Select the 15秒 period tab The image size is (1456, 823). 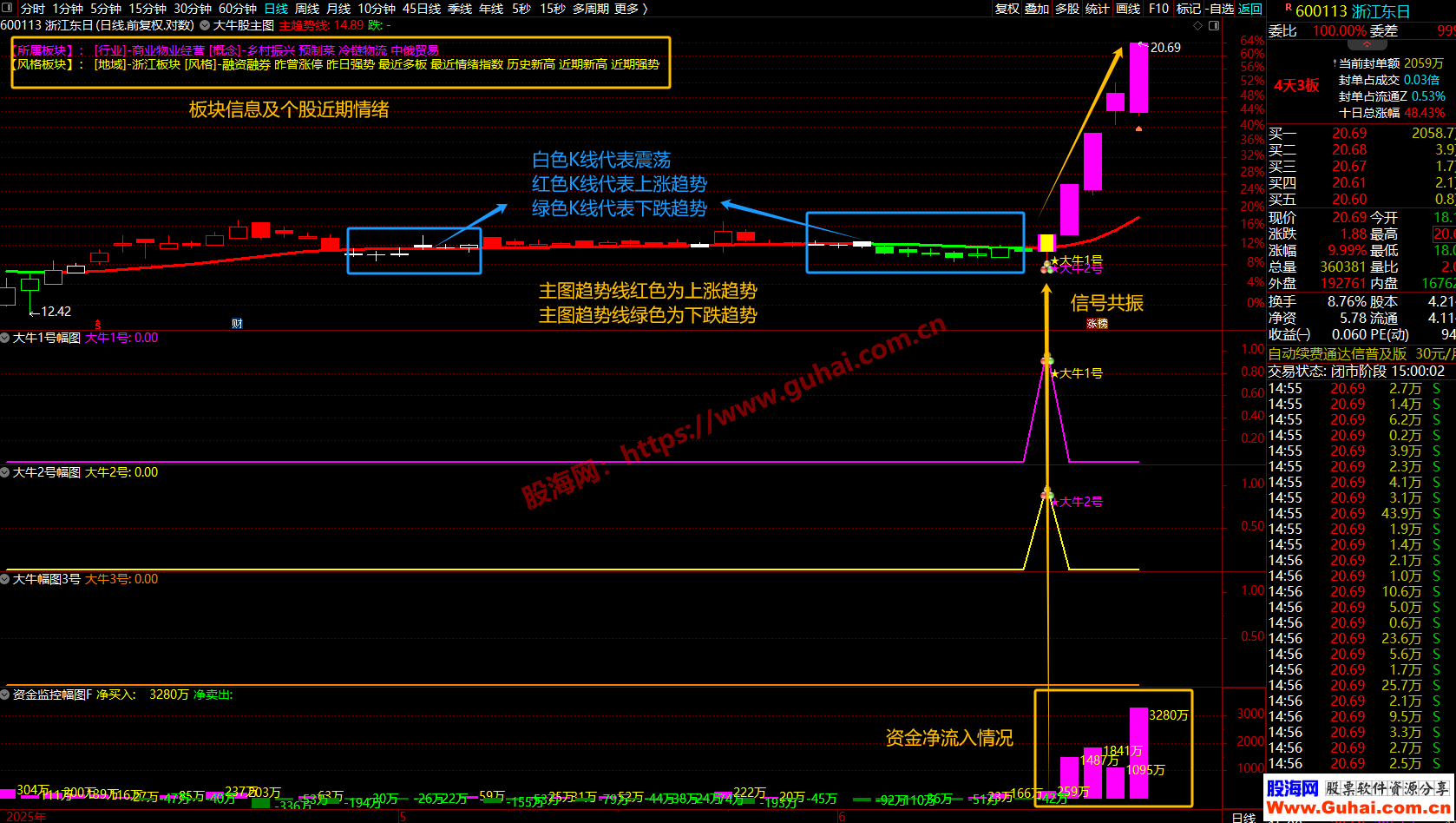553,9
